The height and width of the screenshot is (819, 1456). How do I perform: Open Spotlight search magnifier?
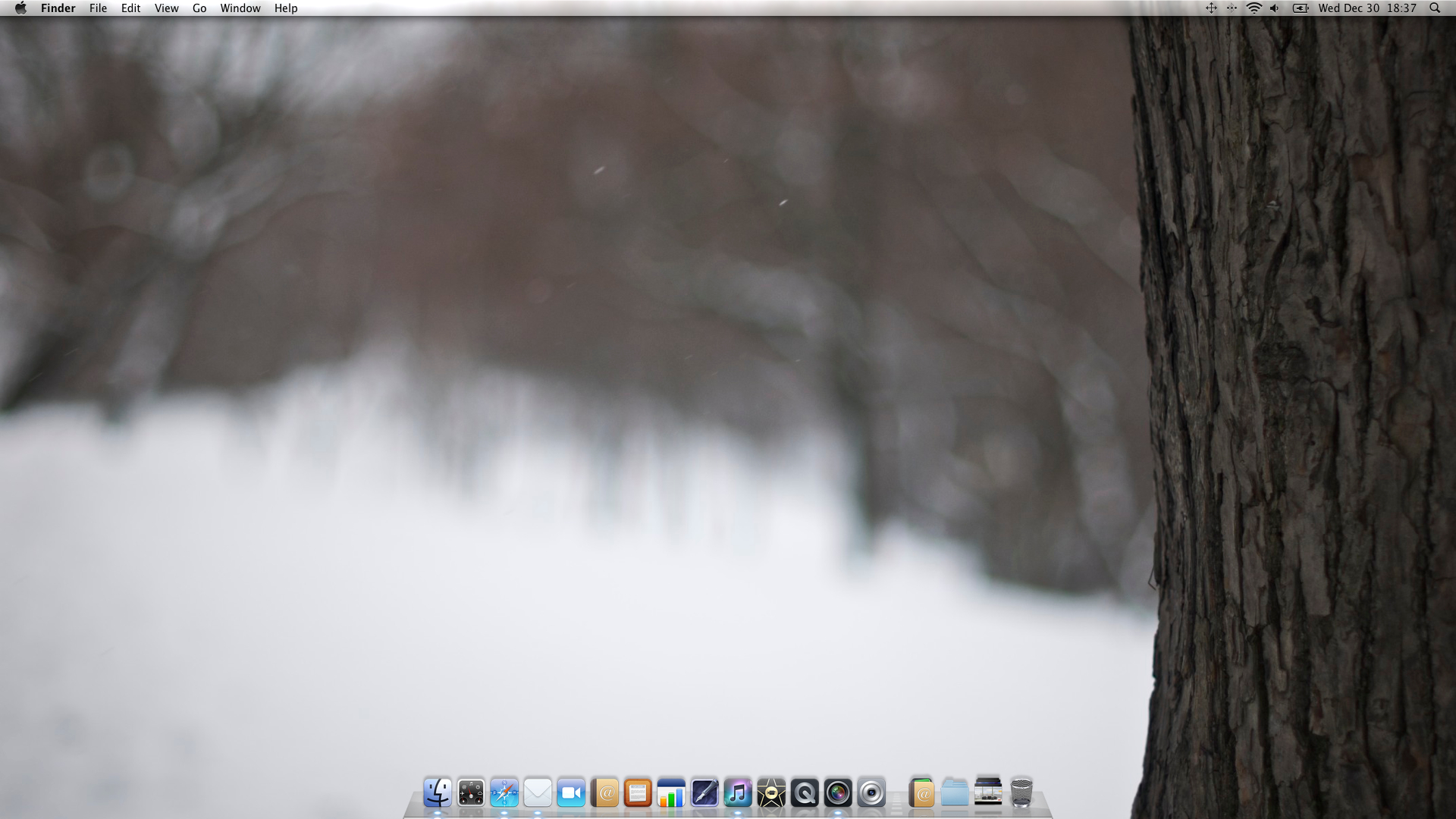click(x=1435, y=8)
